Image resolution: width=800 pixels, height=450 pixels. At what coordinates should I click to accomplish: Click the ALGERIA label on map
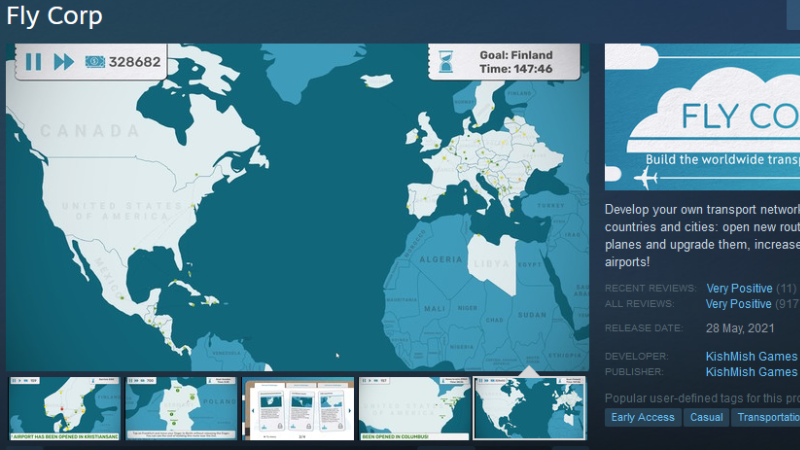point(440,260)
